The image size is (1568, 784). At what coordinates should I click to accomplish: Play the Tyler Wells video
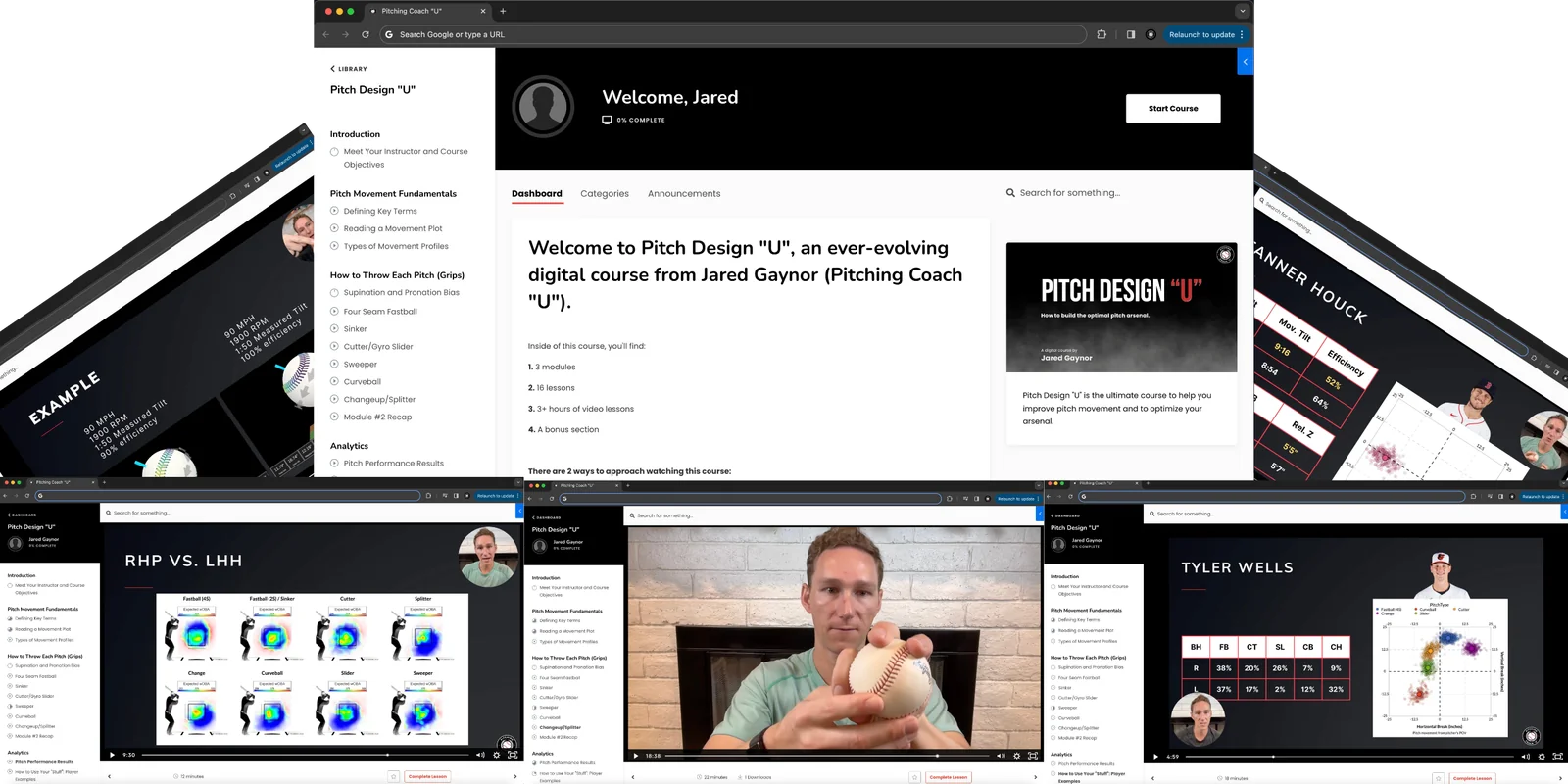click(1156, 757)
